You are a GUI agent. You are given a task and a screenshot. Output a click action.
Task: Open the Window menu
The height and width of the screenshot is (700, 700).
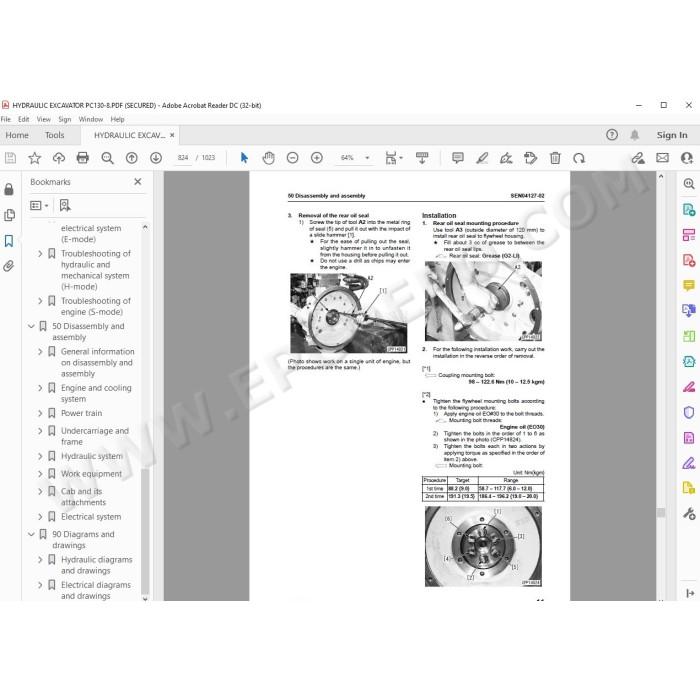(91, 120)
